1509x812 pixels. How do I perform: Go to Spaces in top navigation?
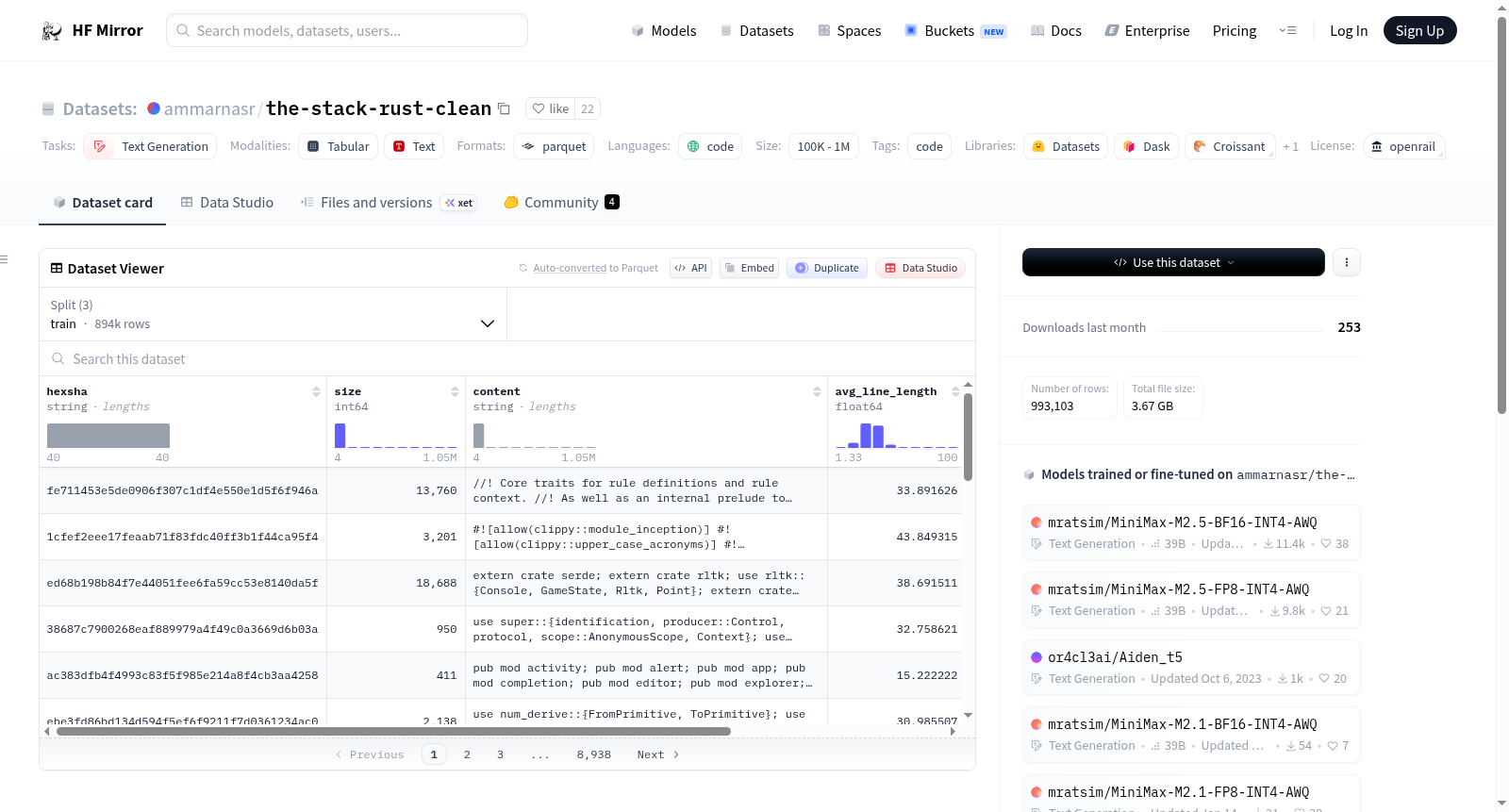point(849,31)
